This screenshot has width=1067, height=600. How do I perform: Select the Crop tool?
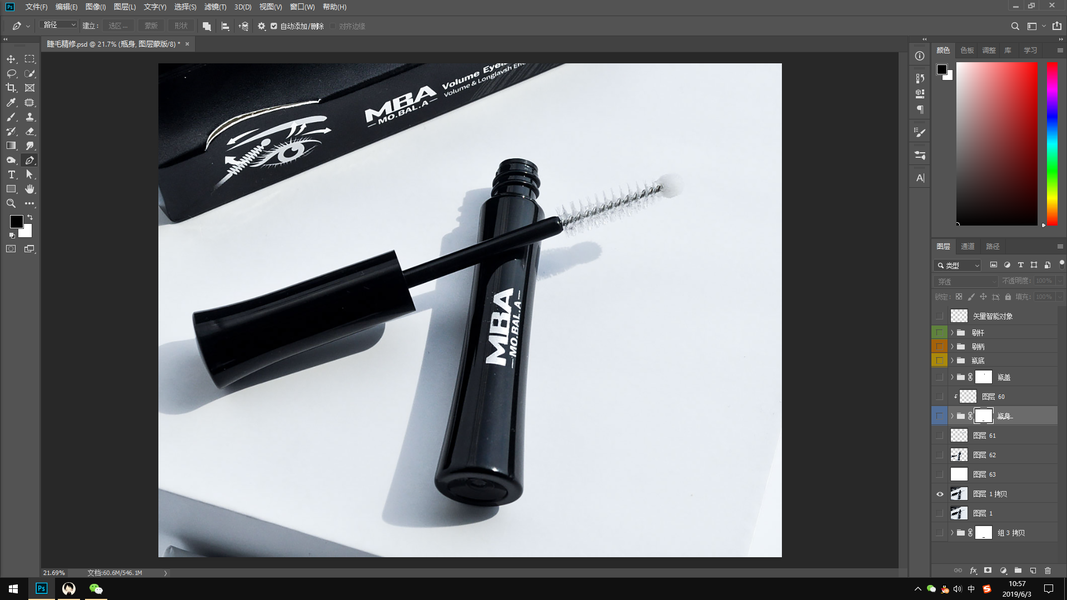point(11,88)
